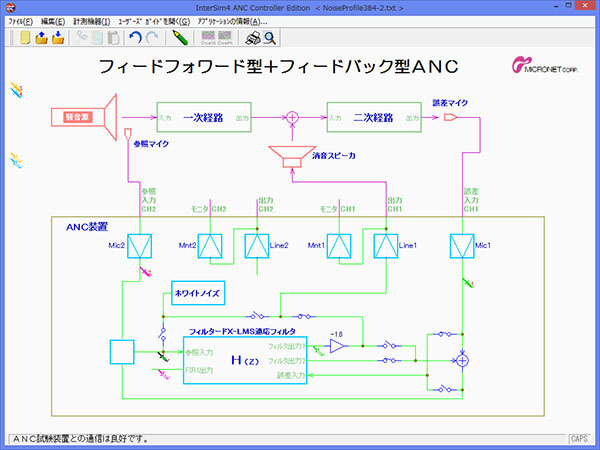The width and height of the screenshot is (600, 450).
Task: Select the green pencil edit tool
Action: (179, 38)
